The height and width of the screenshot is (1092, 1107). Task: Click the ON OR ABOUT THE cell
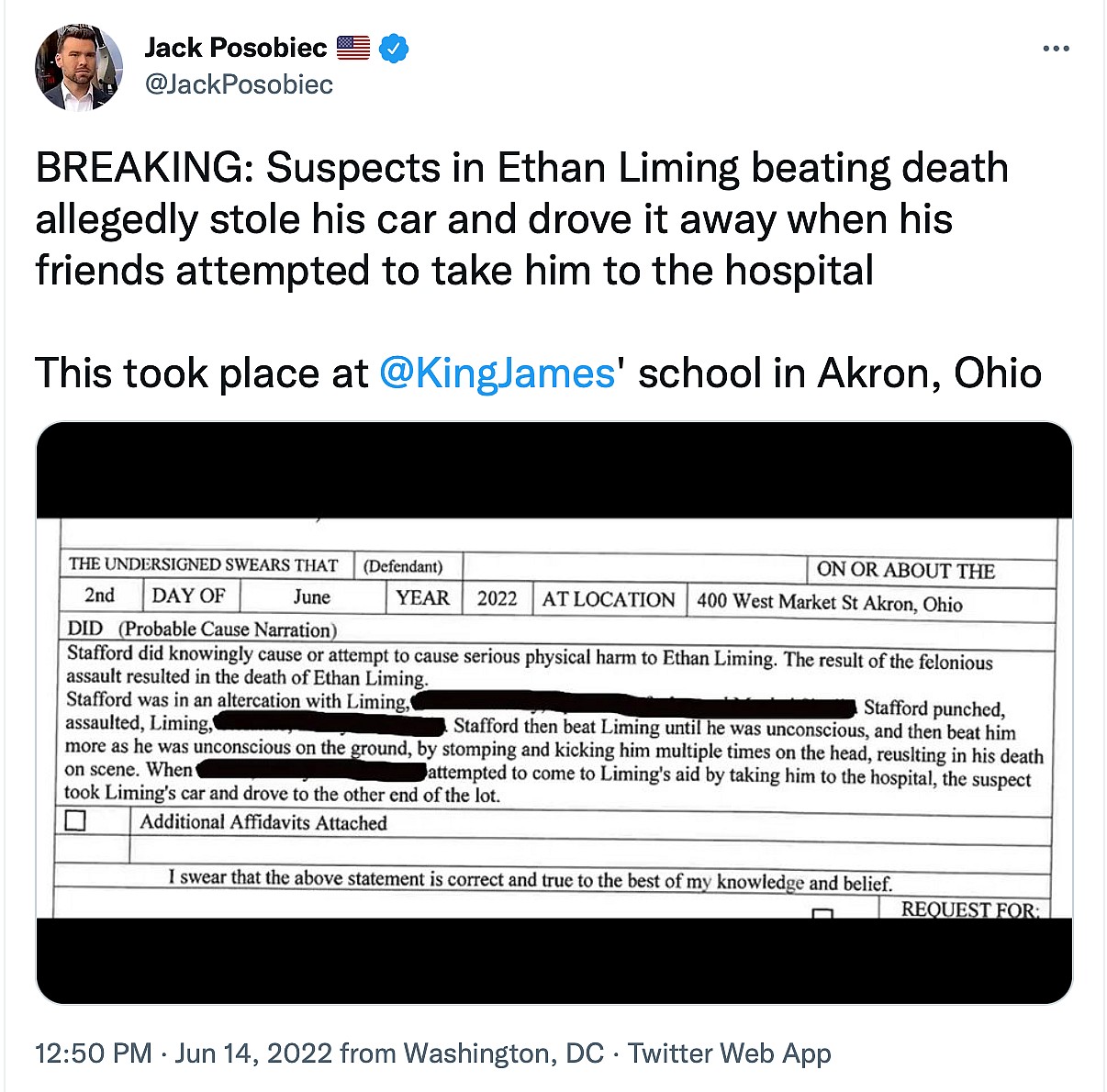[905, 570]
